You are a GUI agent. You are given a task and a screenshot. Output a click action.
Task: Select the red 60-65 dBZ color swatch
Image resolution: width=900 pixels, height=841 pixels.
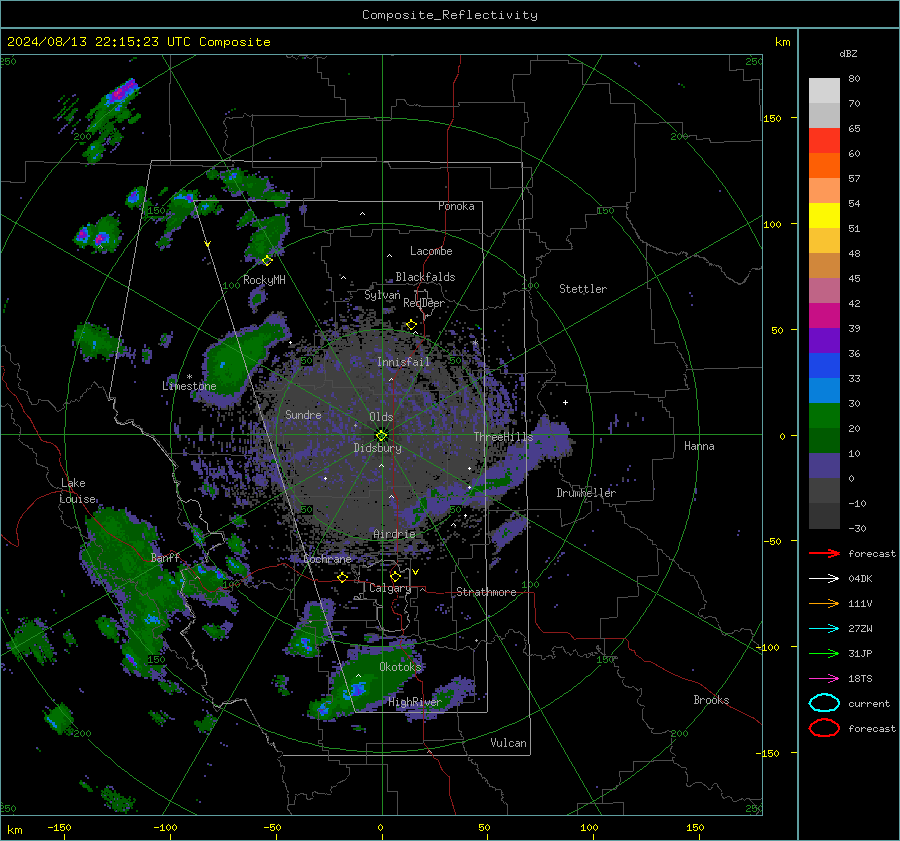tap(824, 141)
